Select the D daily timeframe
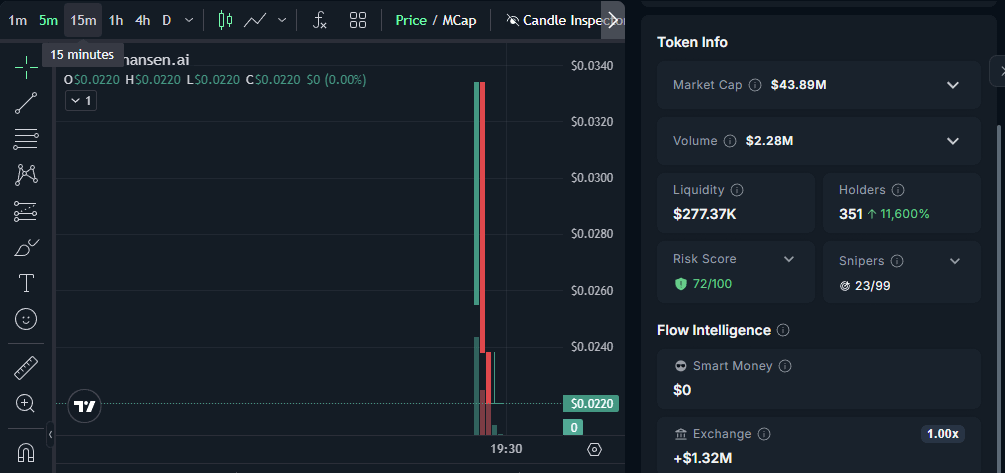This screenshot has width=1005, height=473. [167, 21]
